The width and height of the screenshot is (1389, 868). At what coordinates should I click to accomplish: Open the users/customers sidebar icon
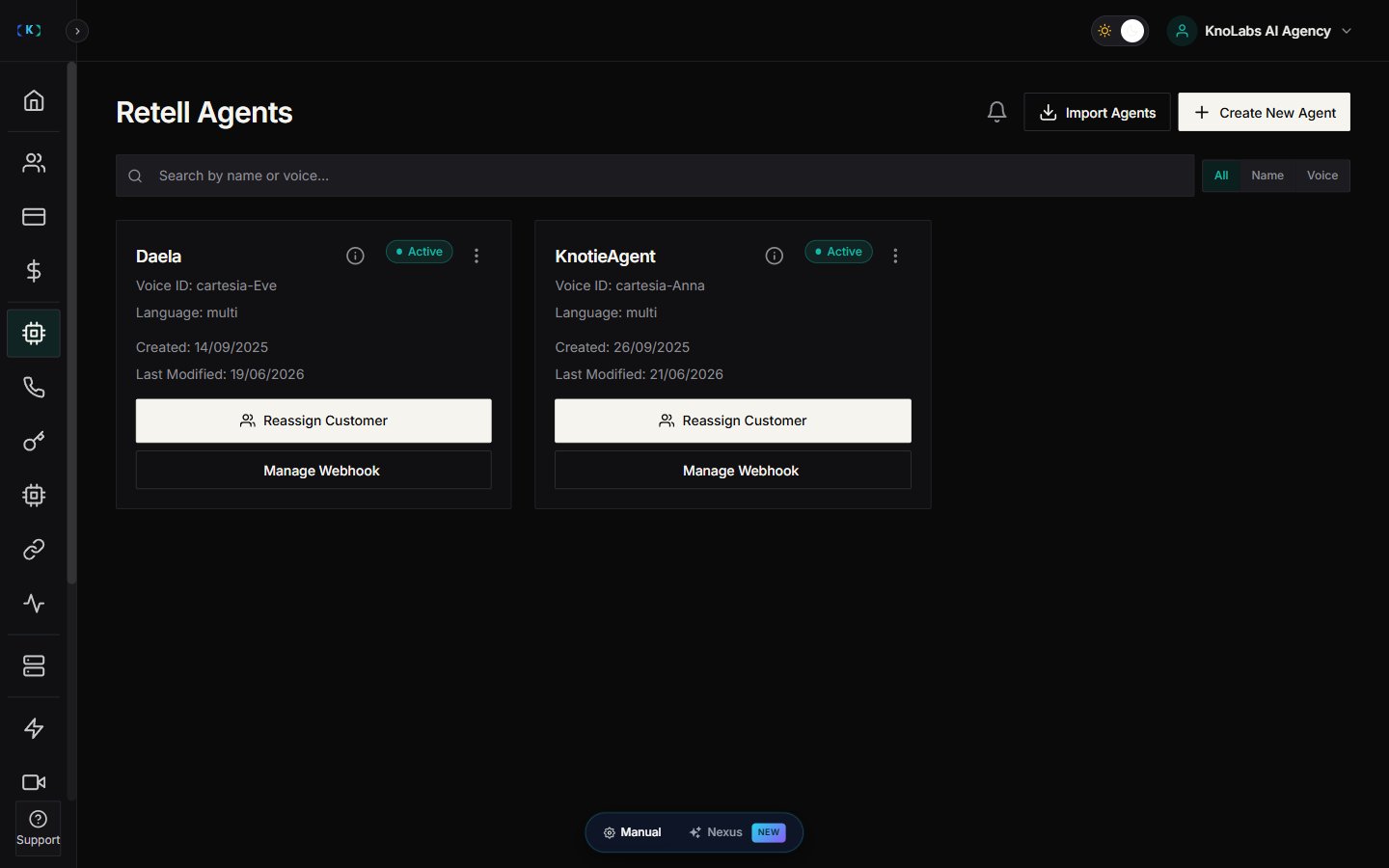click(34, 163)
